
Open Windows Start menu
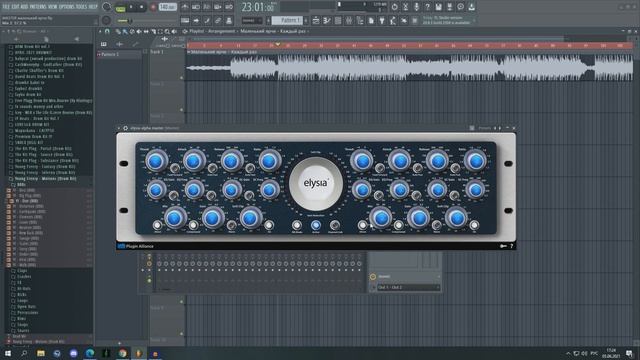click(x=7, y=353)
